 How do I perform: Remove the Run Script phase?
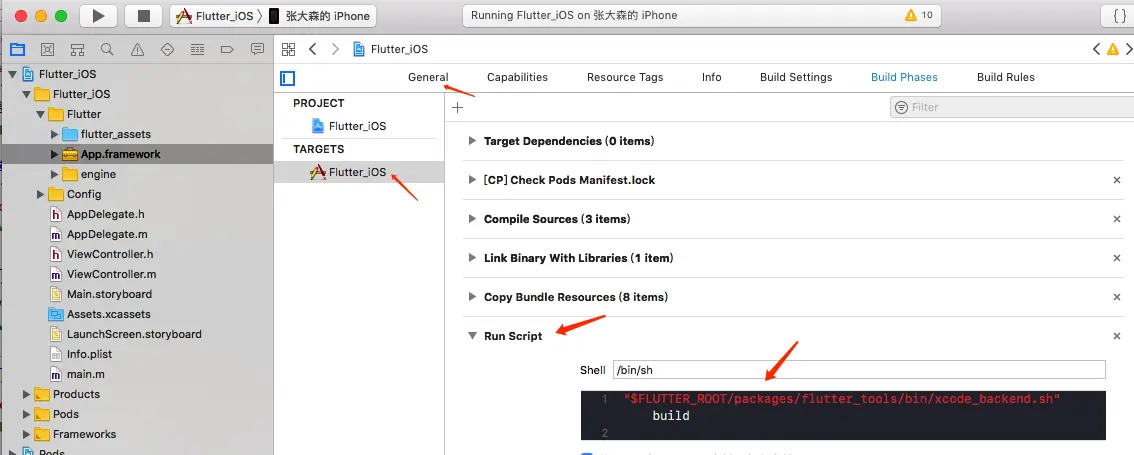[x=1117, y=336]
